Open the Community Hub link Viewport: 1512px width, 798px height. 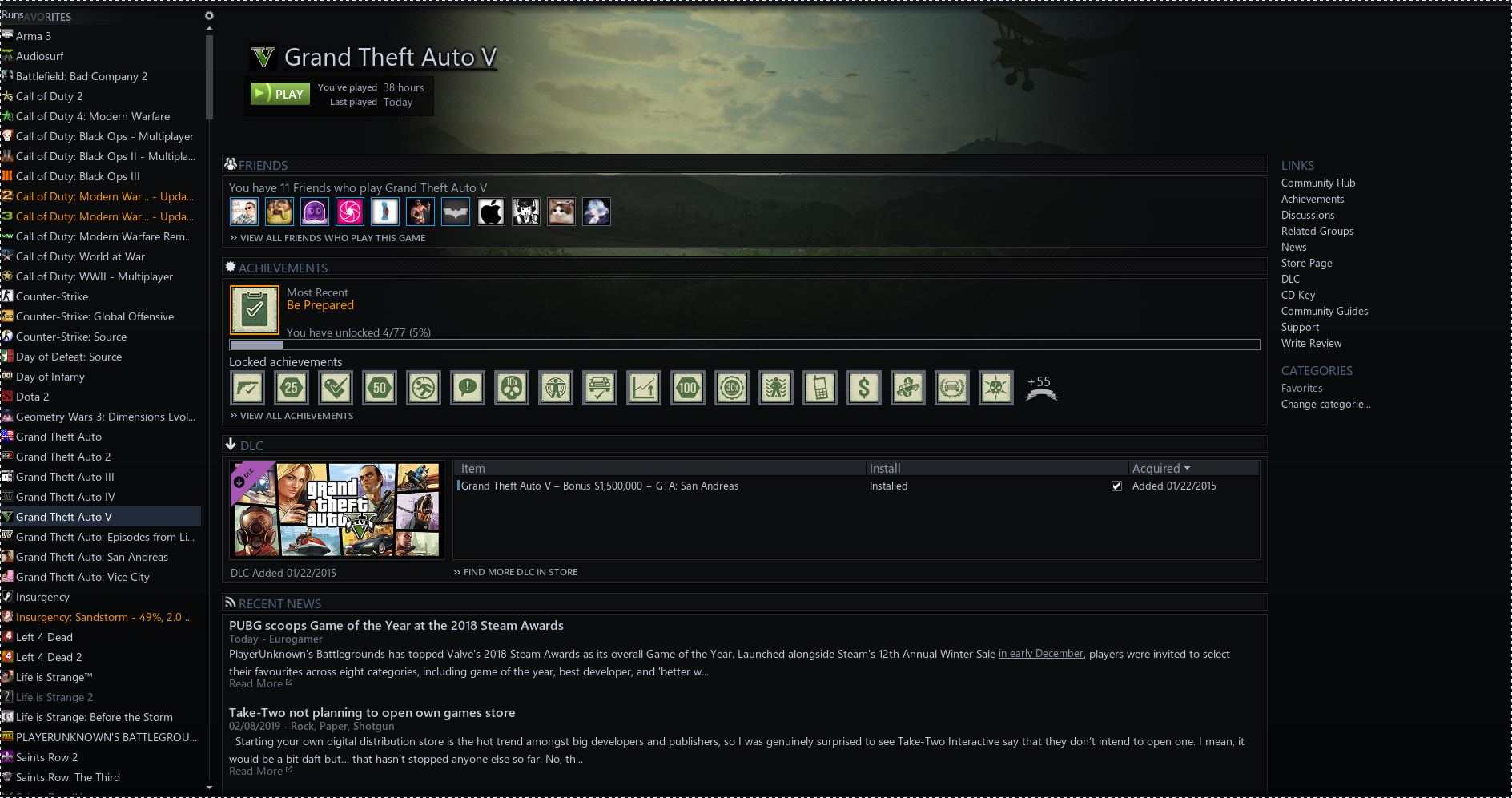pyautogui.click(x=1318, y=183)
